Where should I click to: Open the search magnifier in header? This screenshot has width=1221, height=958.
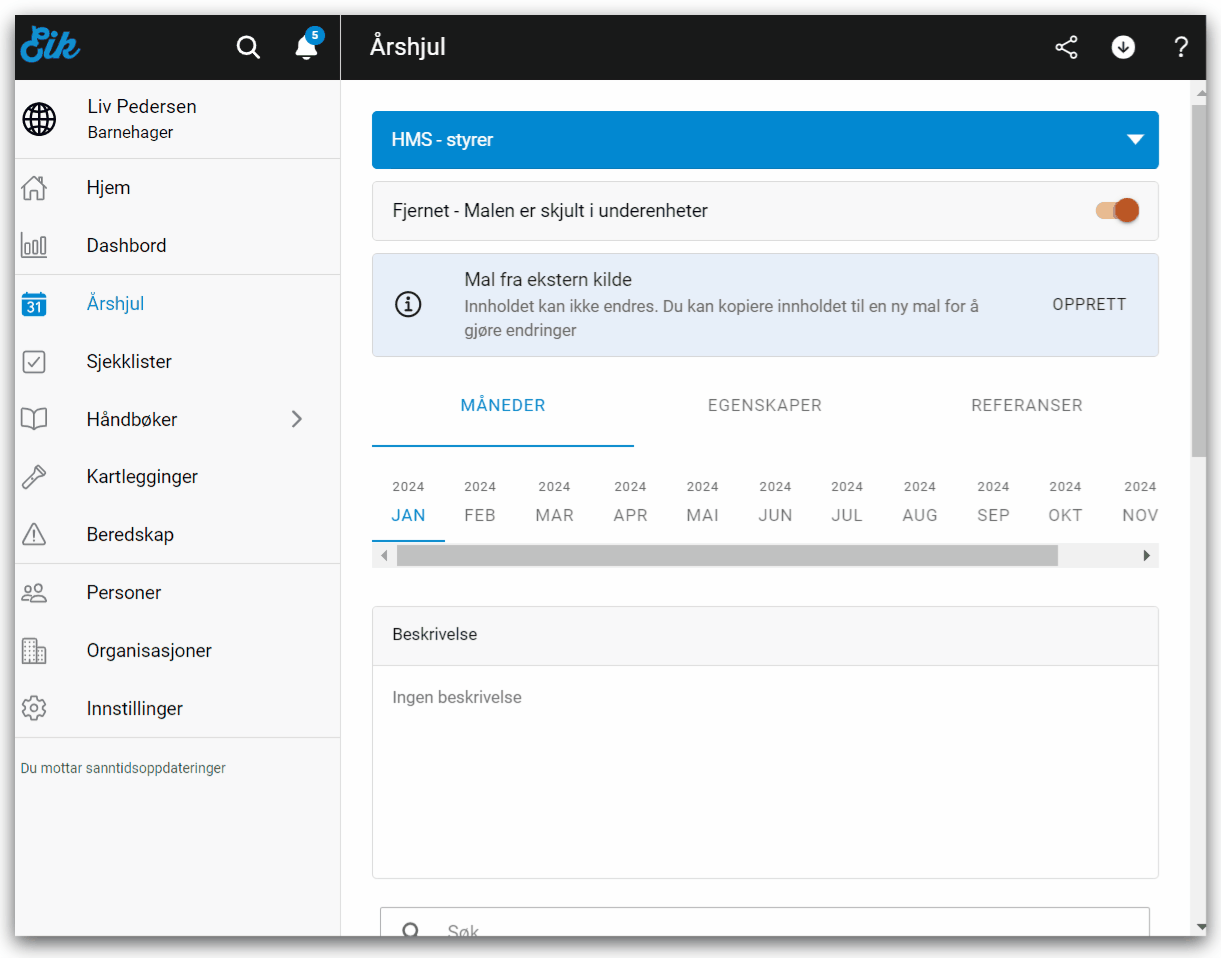248,47
